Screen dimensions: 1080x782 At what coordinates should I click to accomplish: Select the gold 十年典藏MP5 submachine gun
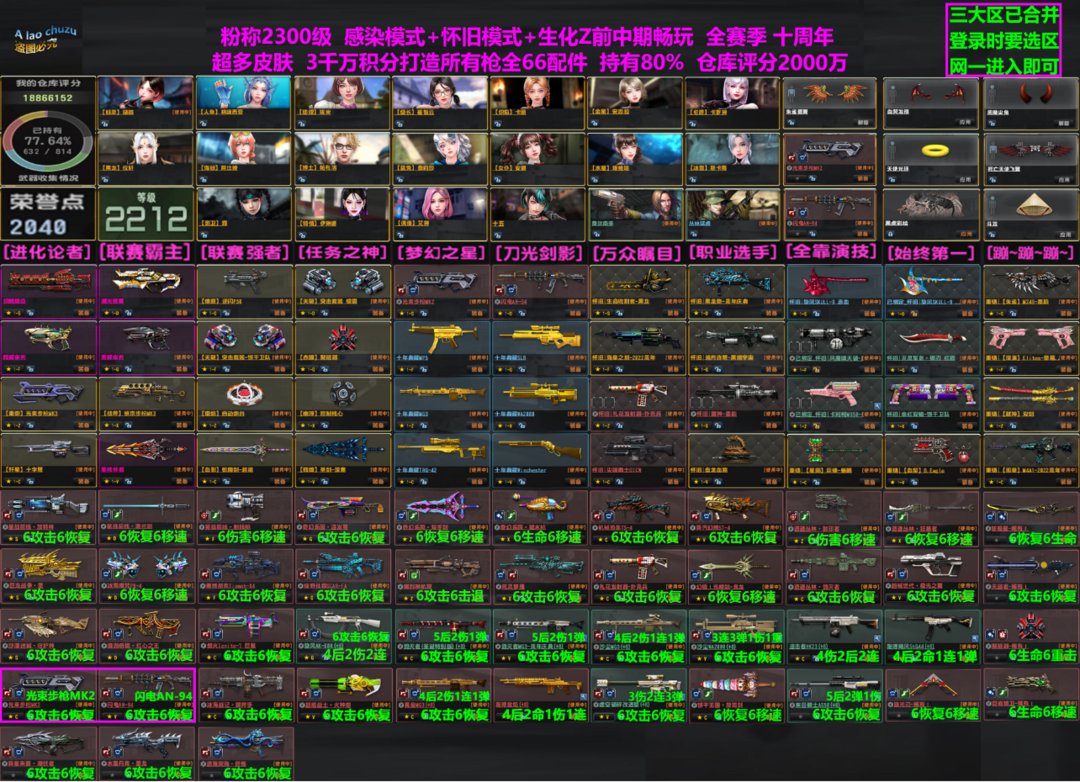pos(442,347)
